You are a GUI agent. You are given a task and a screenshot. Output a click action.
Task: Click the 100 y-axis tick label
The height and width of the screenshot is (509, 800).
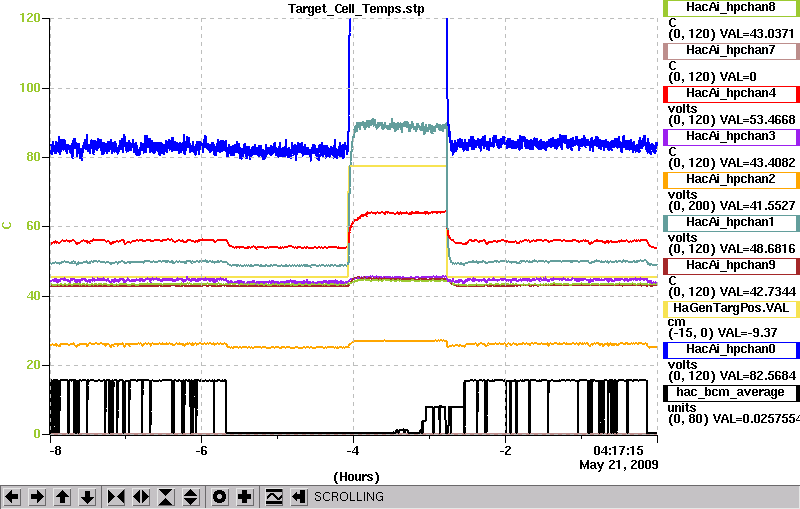pyautogui.click(x=30, y=88)
